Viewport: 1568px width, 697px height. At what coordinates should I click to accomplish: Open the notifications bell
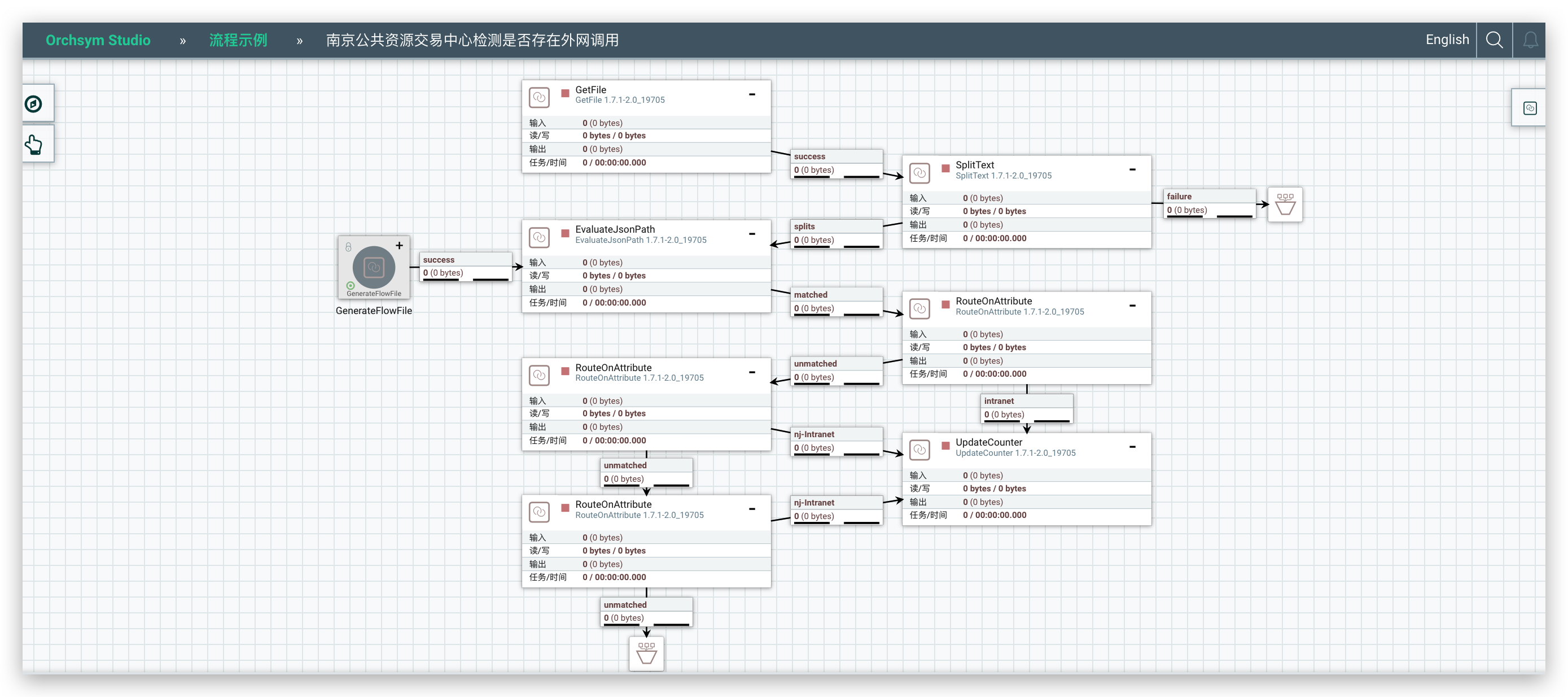(1530, 40)
